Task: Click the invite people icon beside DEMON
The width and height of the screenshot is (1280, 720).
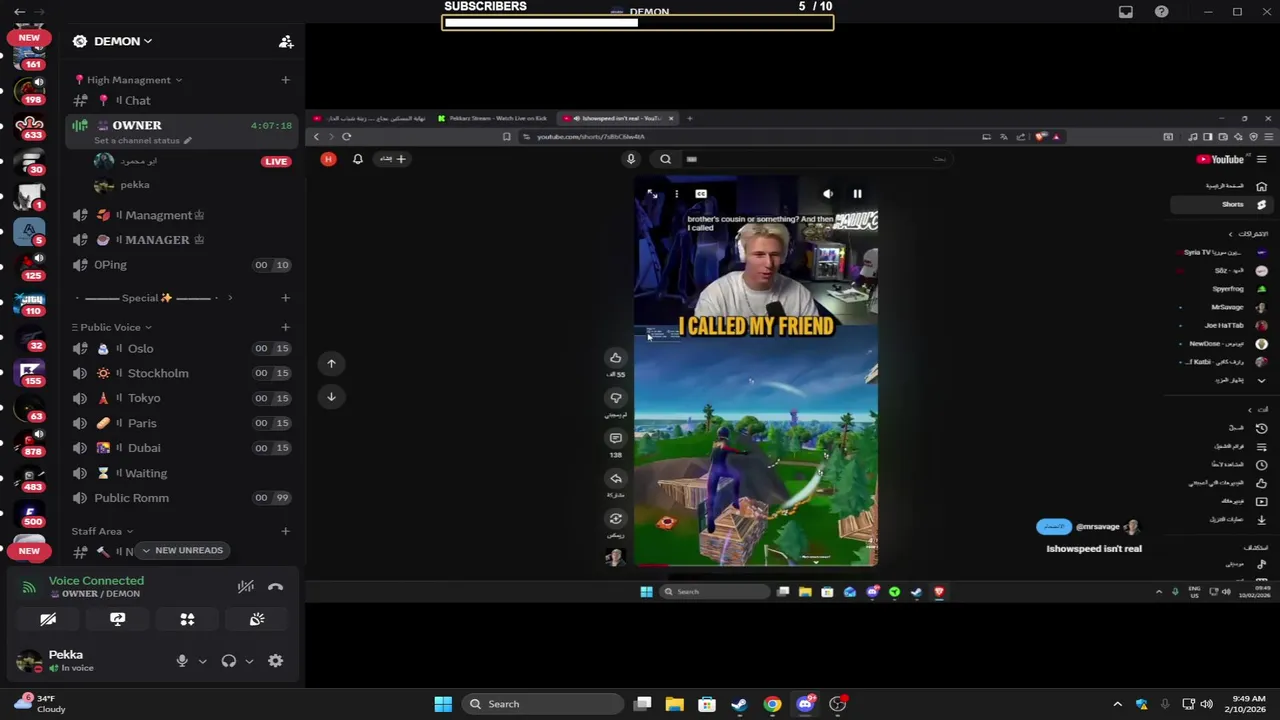Action: click(286, 41)
